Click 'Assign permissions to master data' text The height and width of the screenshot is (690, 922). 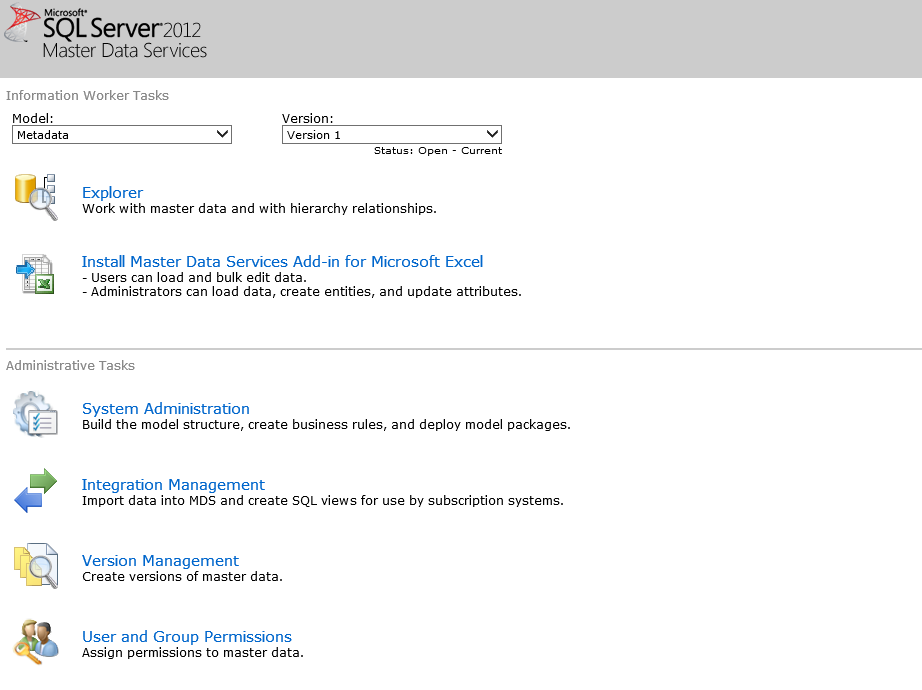click(193, 652)
